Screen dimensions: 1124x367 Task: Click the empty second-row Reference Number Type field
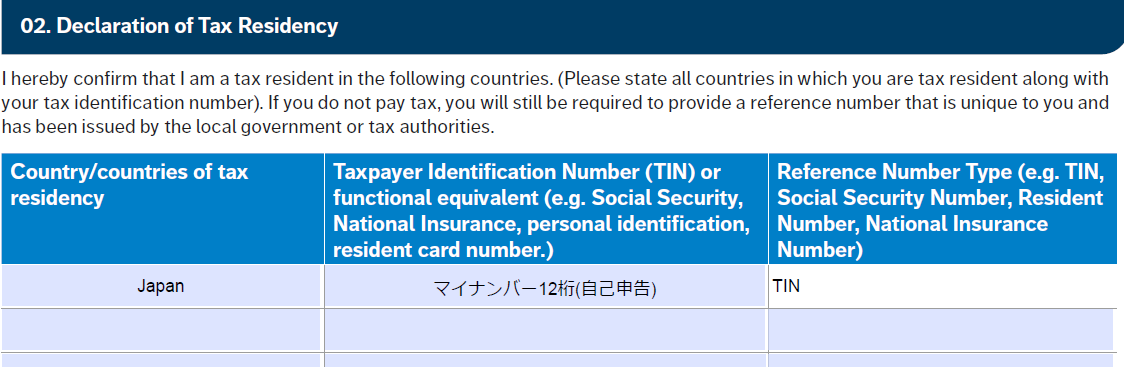click(943, 330)
